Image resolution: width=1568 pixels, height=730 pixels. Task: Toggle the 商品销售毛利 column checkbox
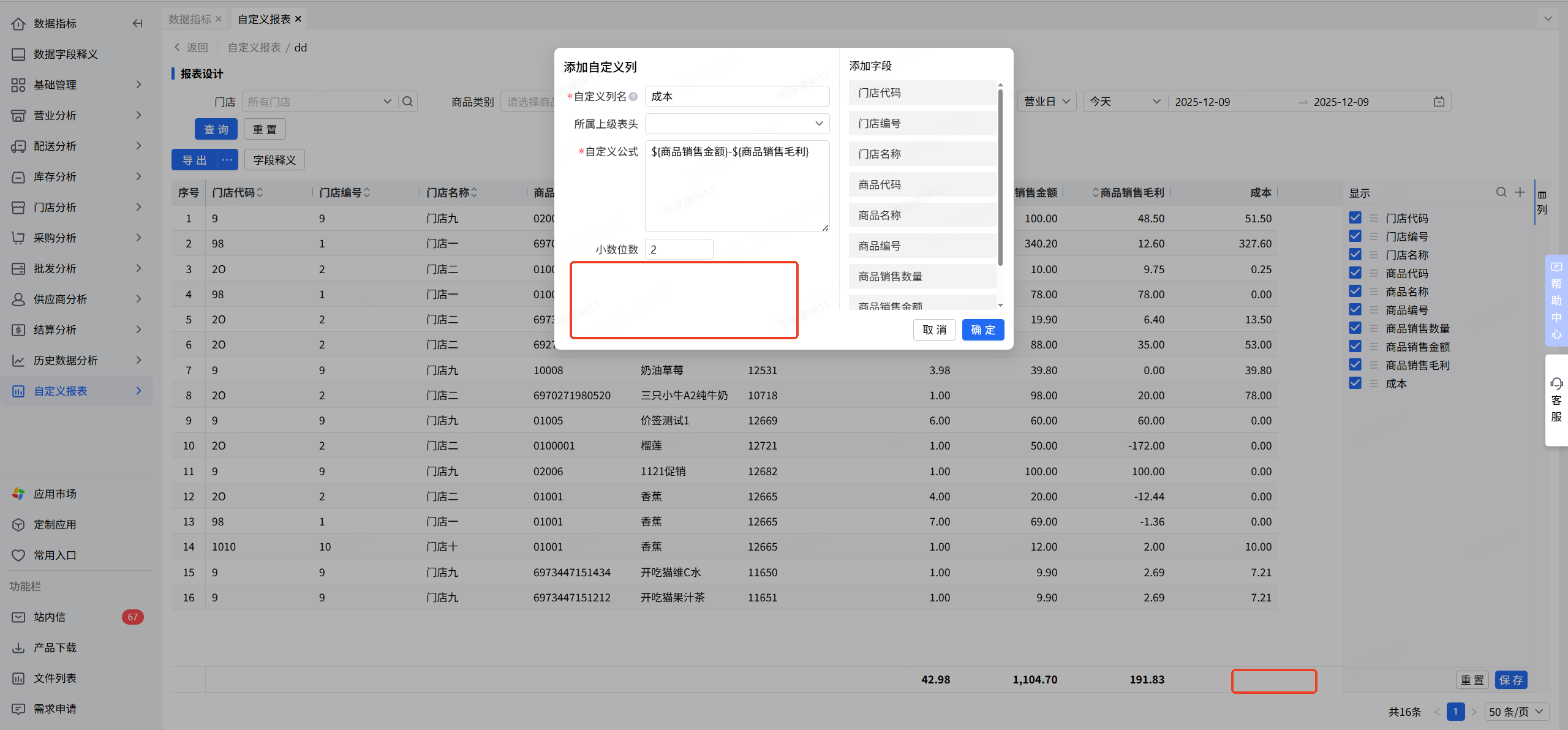point(1355,365)
